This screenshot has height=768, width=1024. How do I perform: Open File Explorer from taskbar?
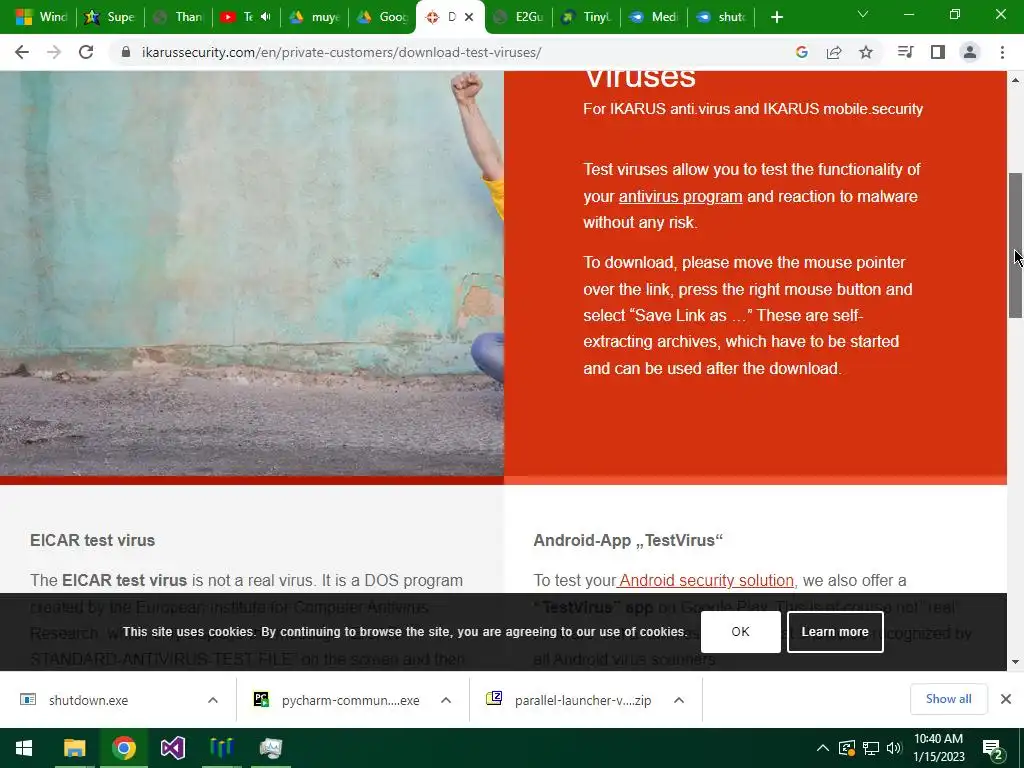coord(74,748)
